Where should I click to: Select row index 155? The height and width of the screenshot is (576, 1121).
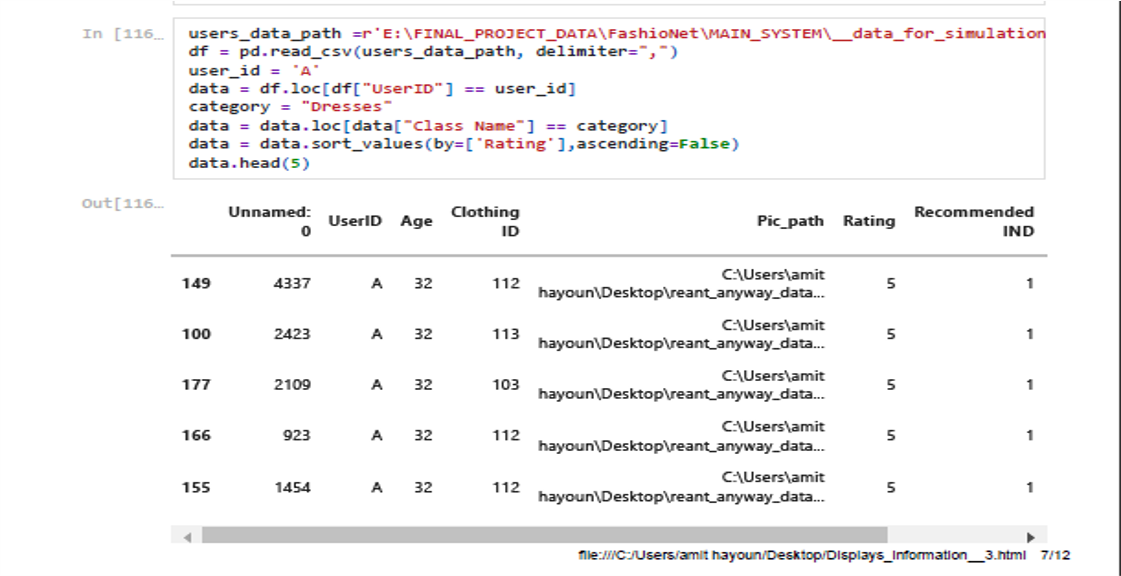click(x=196, y=487)
